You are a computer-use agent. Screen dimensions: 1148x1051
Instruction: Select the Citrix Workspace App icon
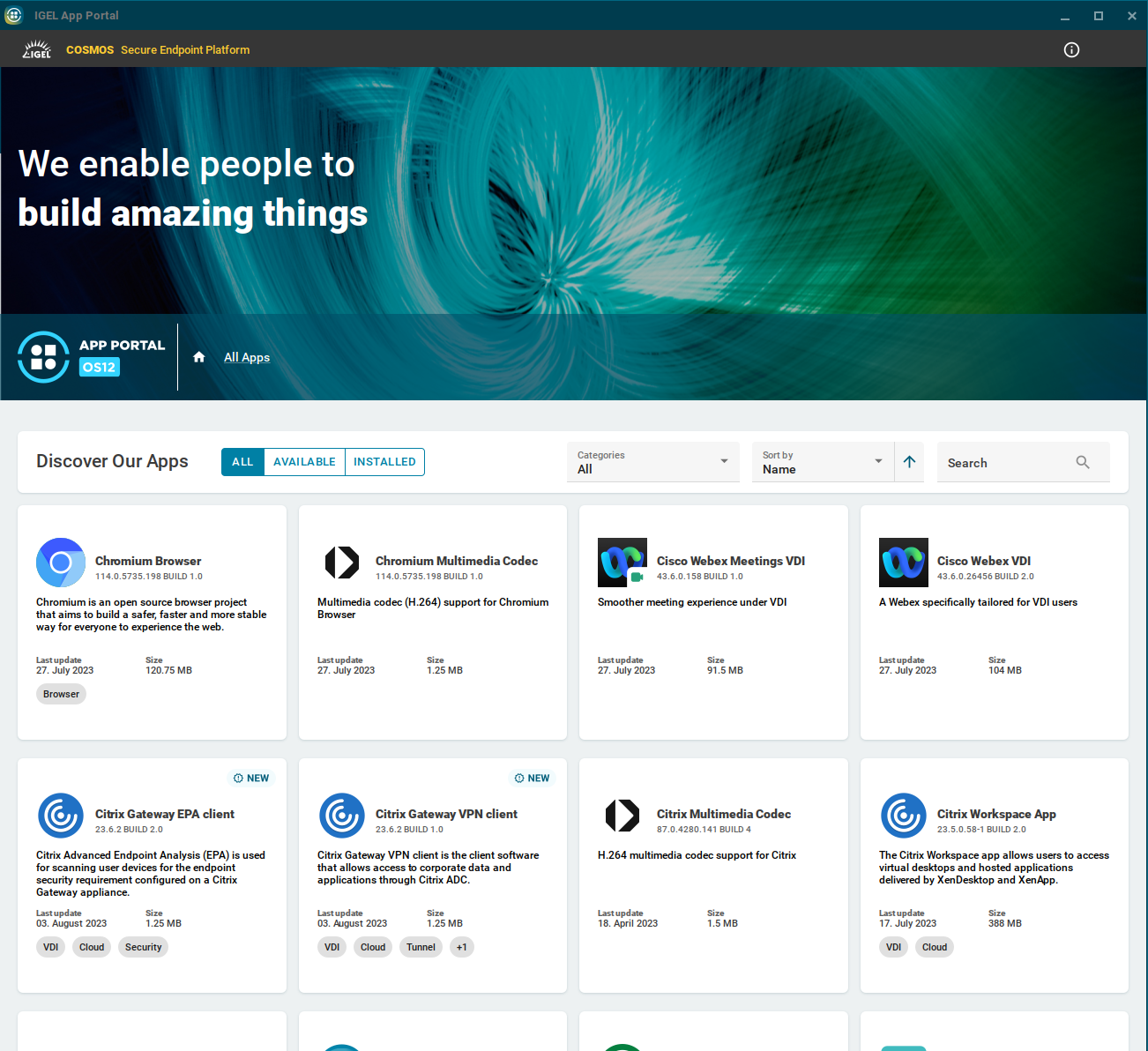903,816
